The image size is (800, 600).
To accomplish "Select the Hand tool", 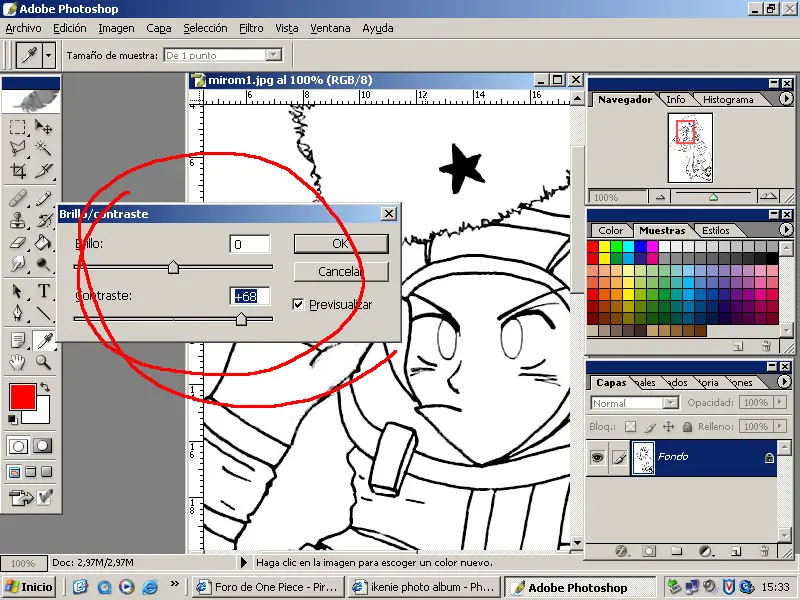I will point(17,362).
